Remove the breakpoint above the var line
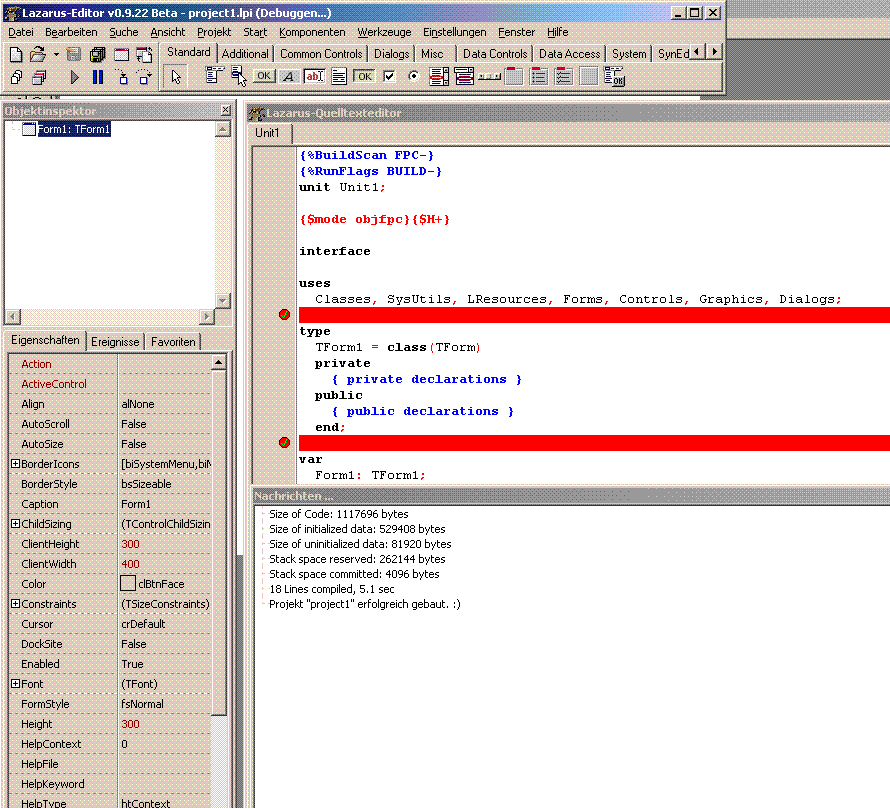This screenshot has width=890, height=808. [x=284, y=443]
